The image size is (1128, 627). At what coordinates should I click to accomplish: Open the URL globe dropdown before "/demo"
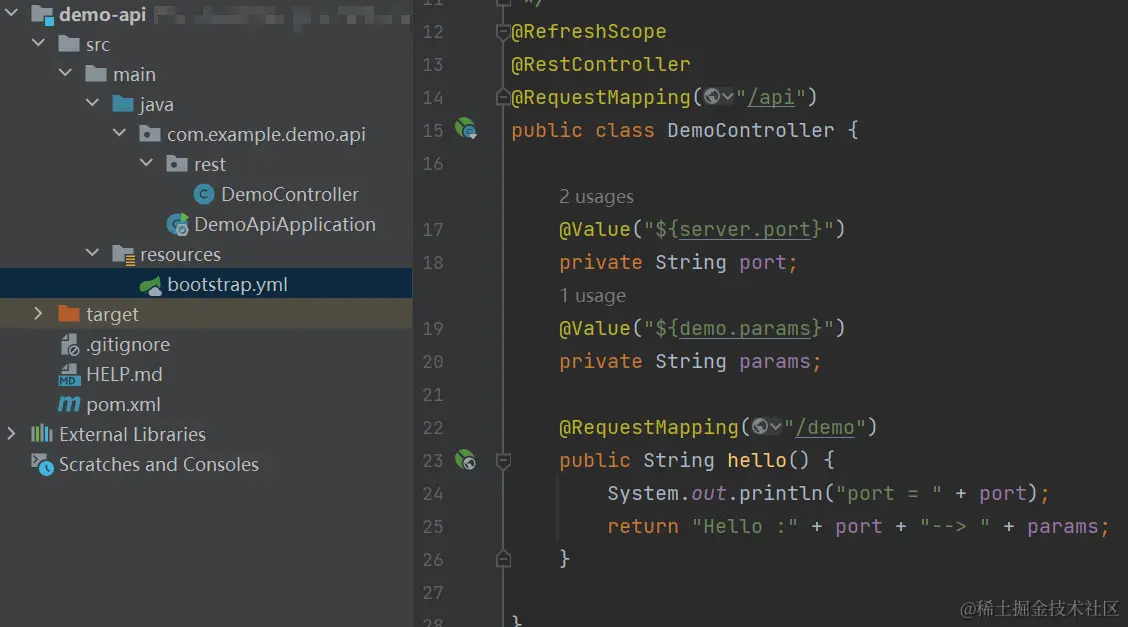click(767, 426)
